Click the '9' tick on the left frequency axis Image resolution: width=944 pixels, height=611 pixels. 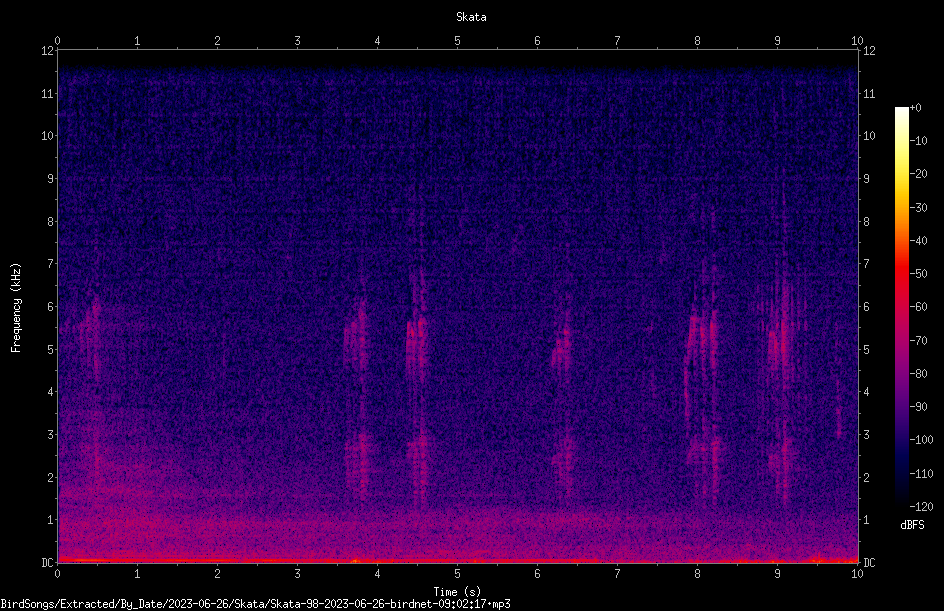51,179
